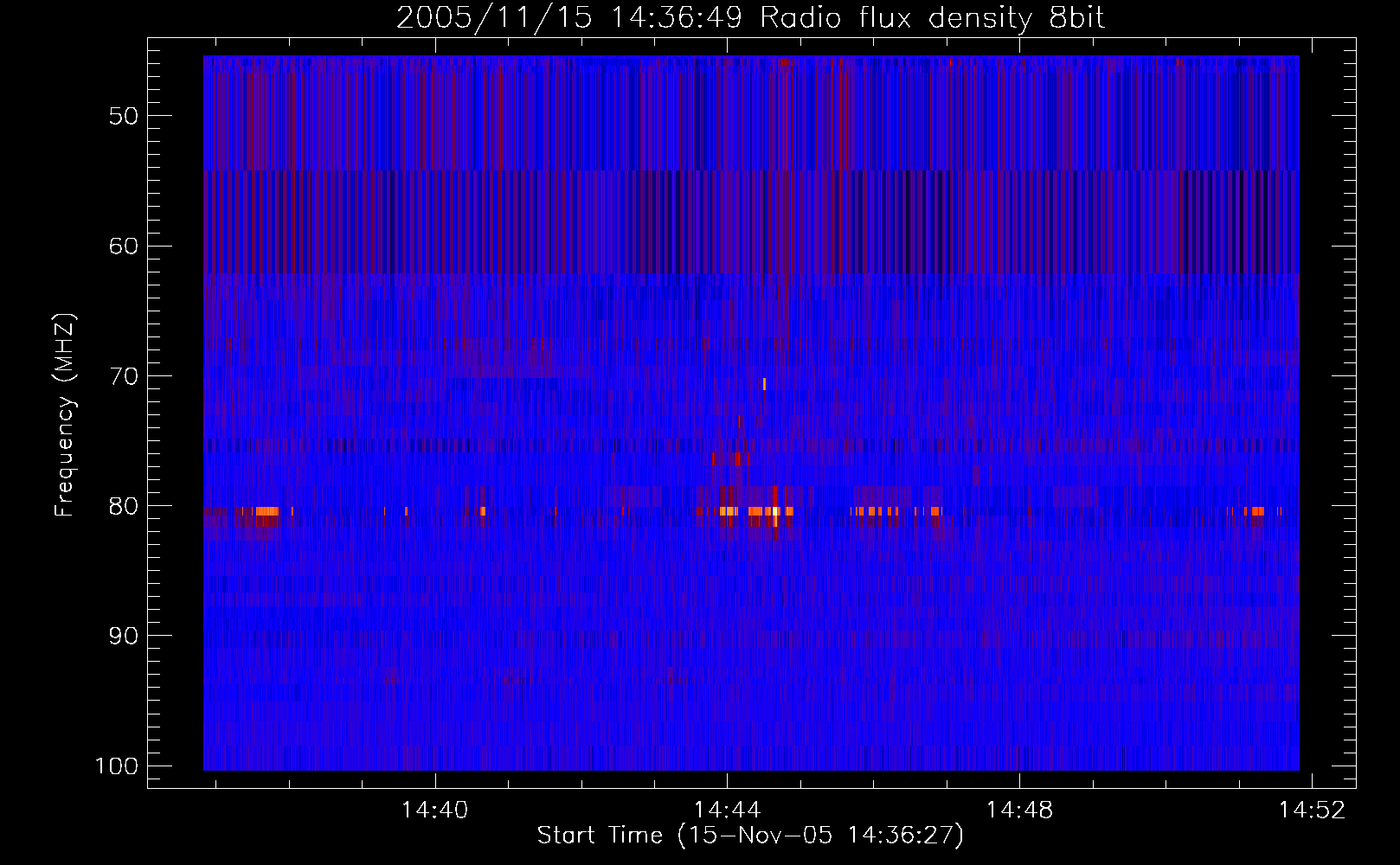This screenshot has width=1400, height=865.
Task: Click the plot title '2005/11/15 14:36:49 Radio flux density 8bit'
Action: tap(750, 18)
